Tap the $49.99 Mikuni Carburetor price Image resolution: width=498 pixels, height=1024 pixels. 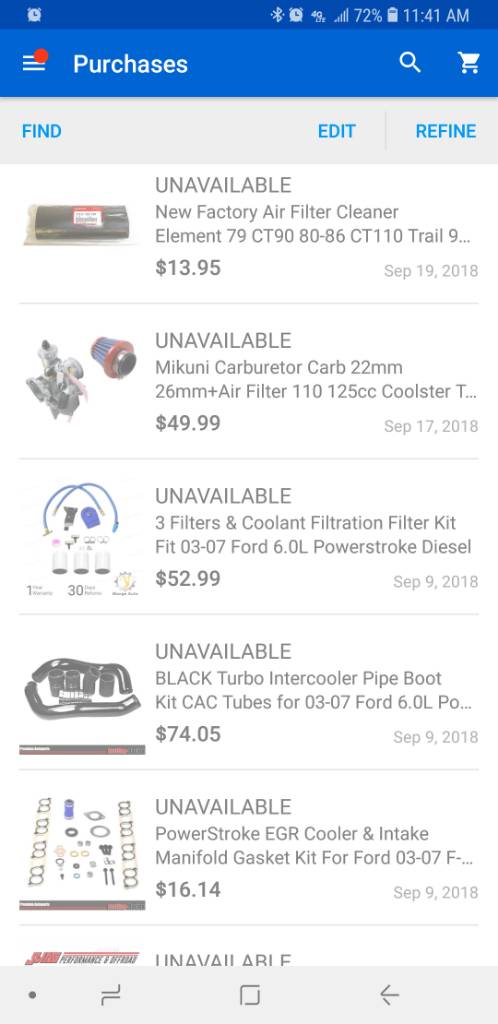[188, 423]
